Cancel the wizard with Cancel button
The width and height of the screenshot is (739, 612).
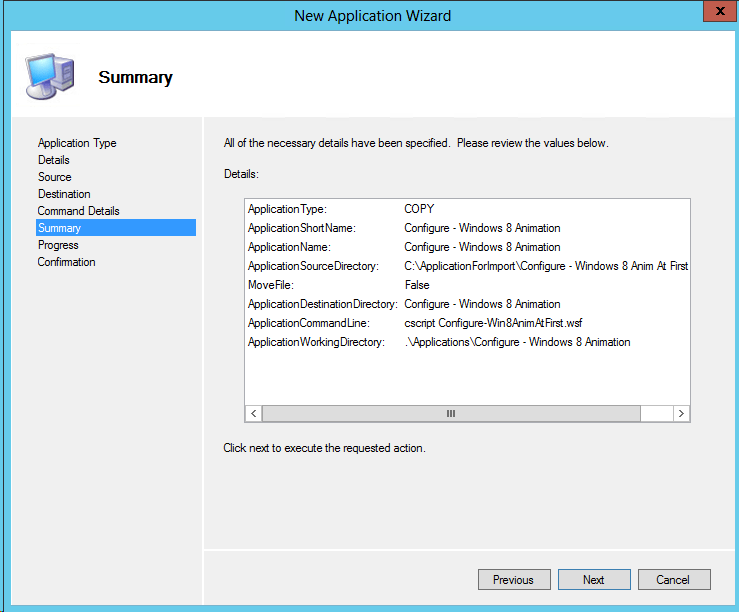tap(673, 579)
